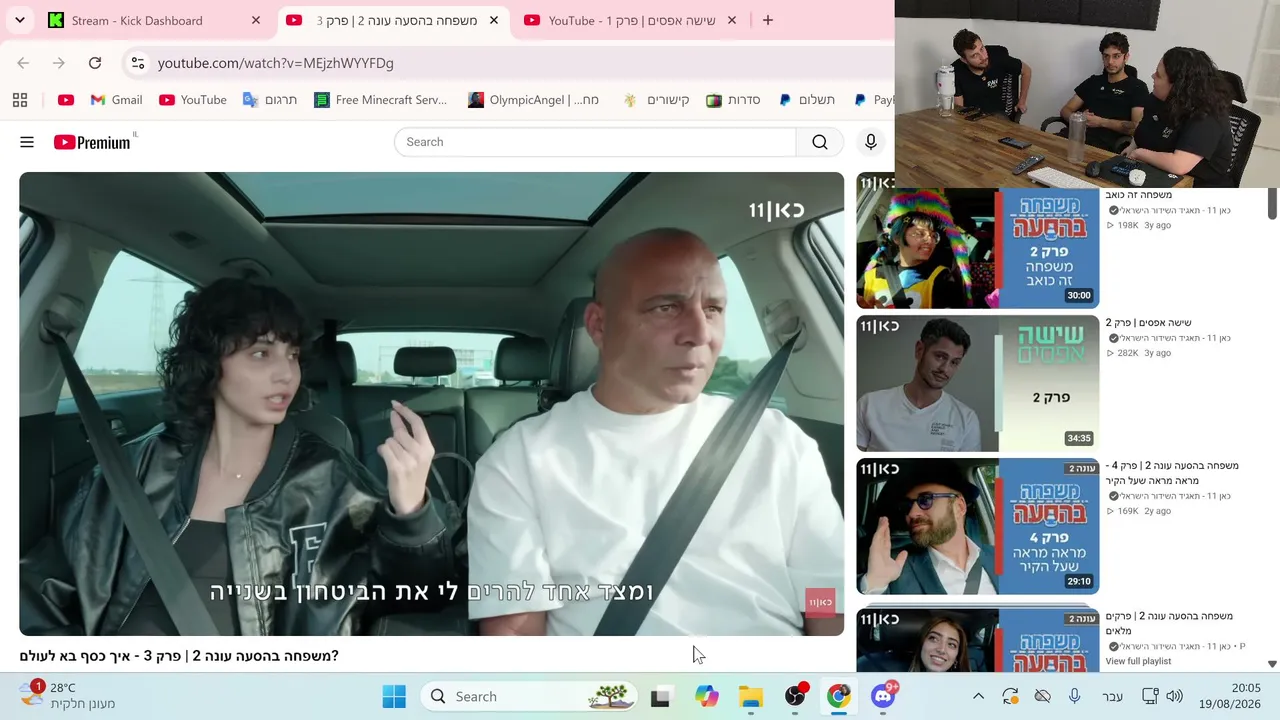Close the שישה אפסים פרק 1 tab
Viewport: 1280px width, 720px height.
coord(732,20)
